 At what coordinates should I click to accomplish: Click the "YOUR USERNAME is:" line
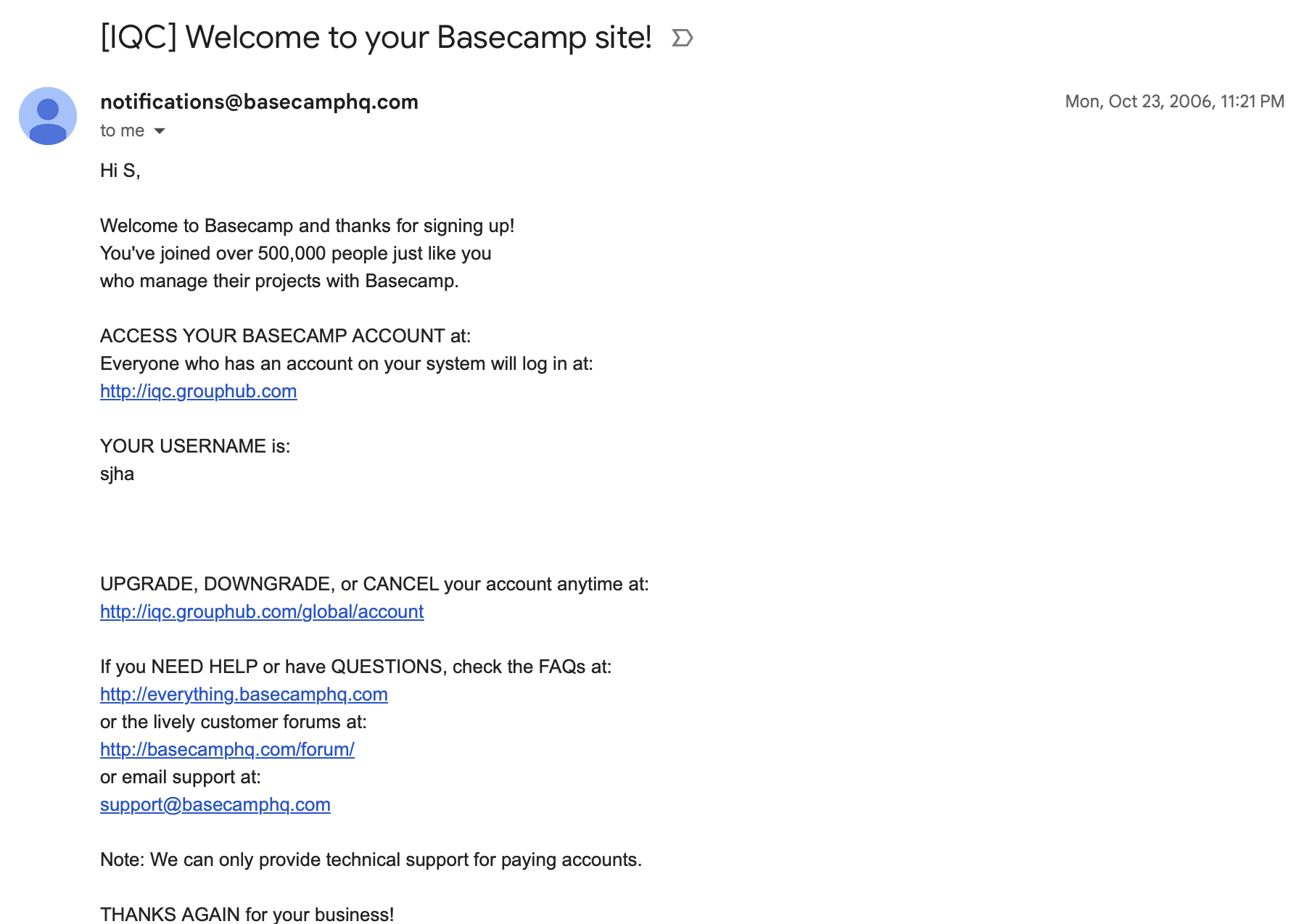(194, 446)
